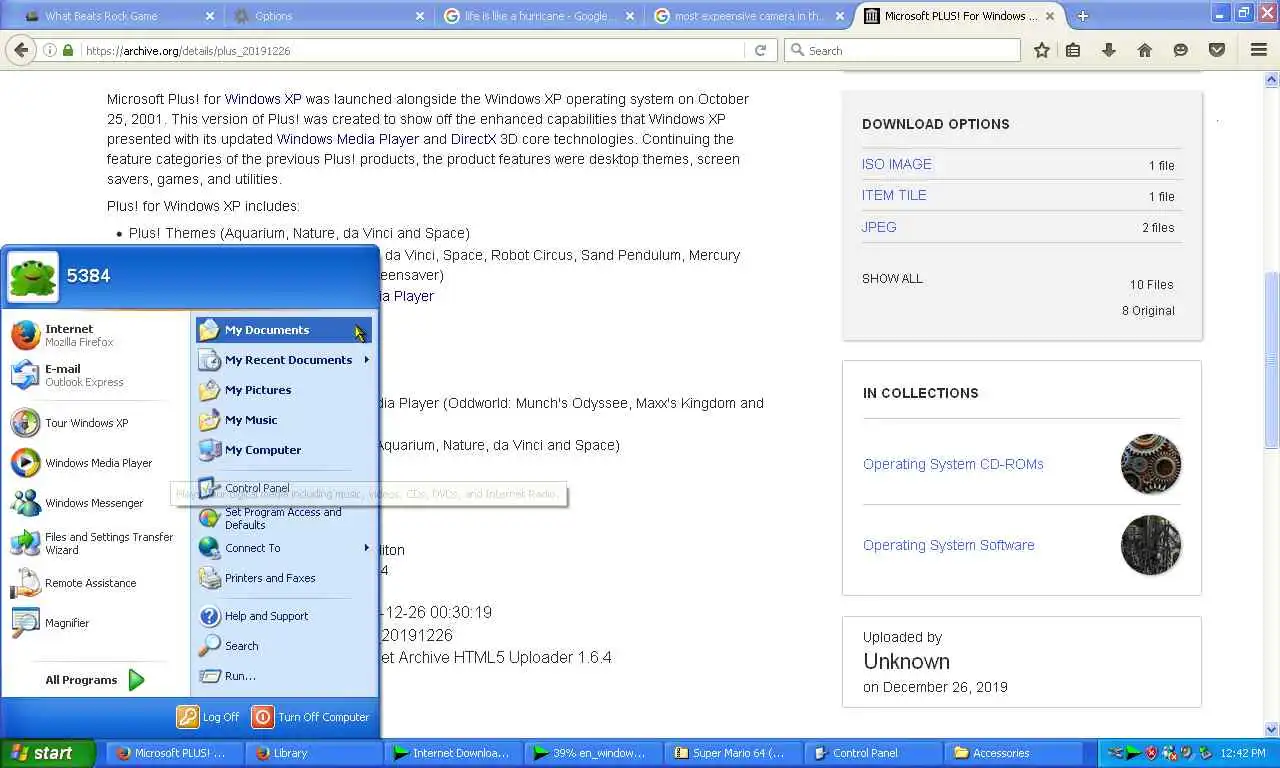Open the DirectX link in description

coord(473,139)
